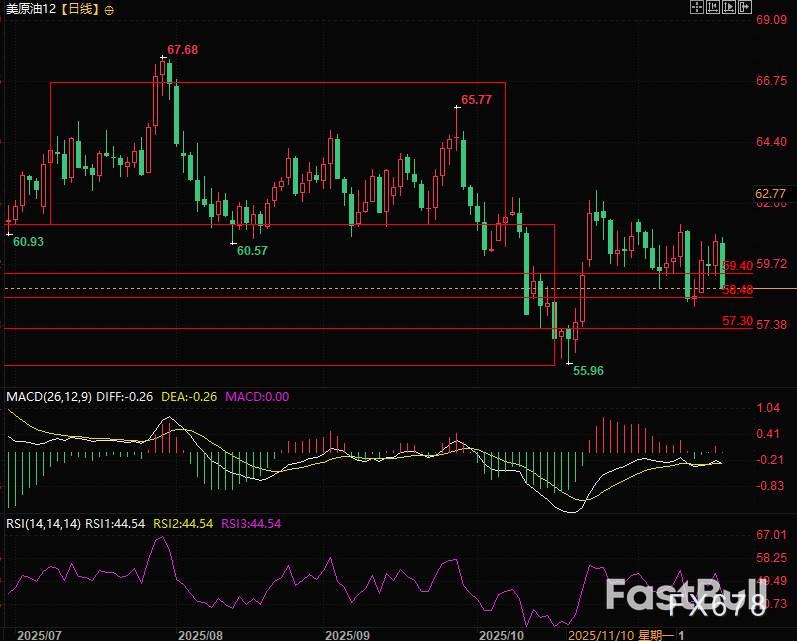Screen dimensions: 797x641
Task: Click the exit arrow icon at top right
Action: (x=743, y=7)
